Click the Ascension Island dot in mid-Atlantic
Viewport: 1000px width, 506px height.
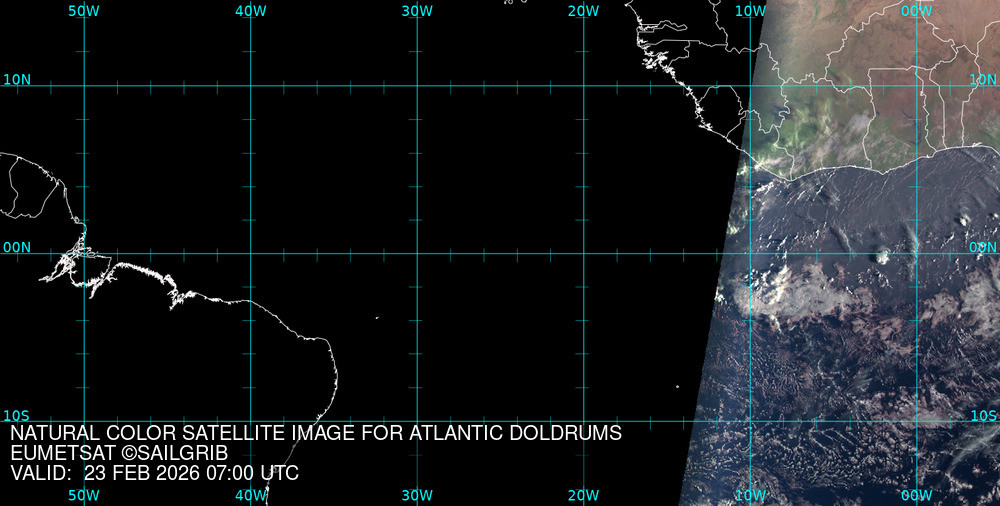tap(677, 386)
